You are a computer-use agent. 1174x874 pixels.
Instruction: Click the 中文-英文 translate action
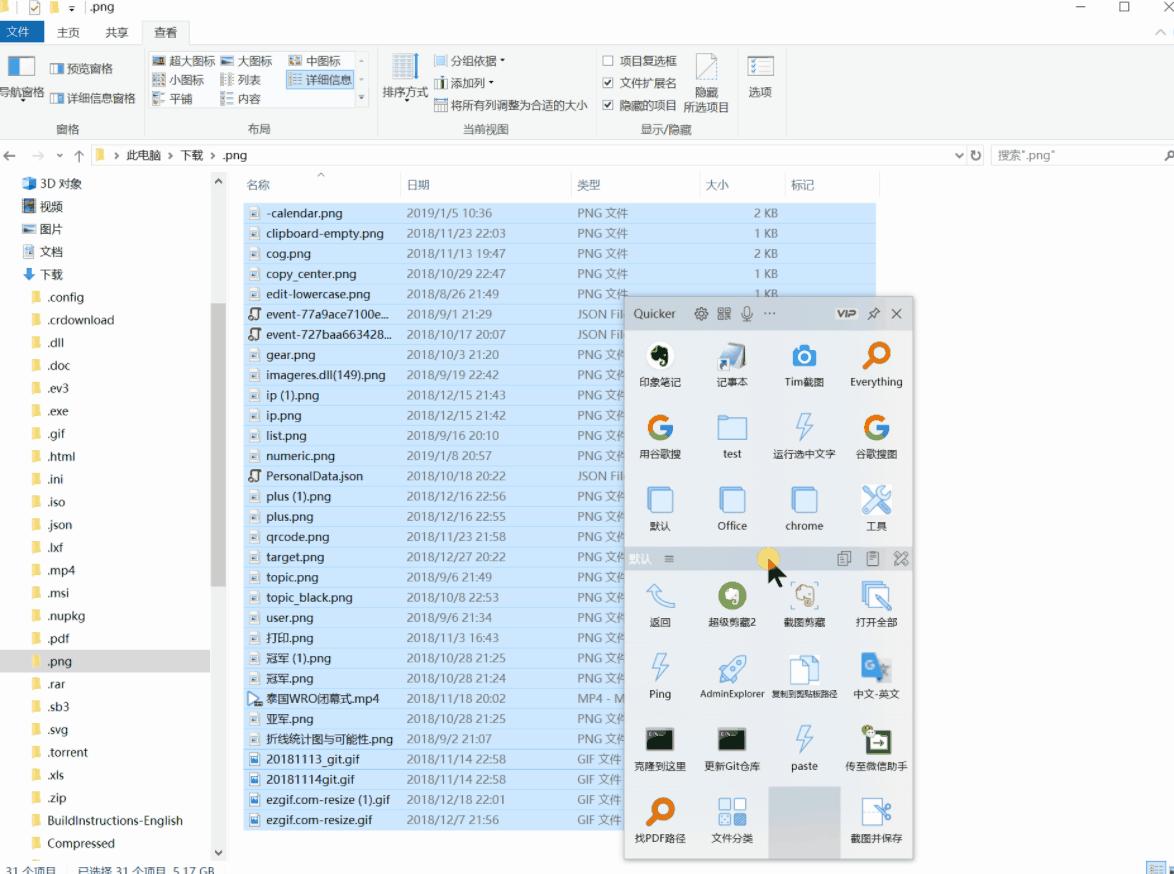click(875, 676)
